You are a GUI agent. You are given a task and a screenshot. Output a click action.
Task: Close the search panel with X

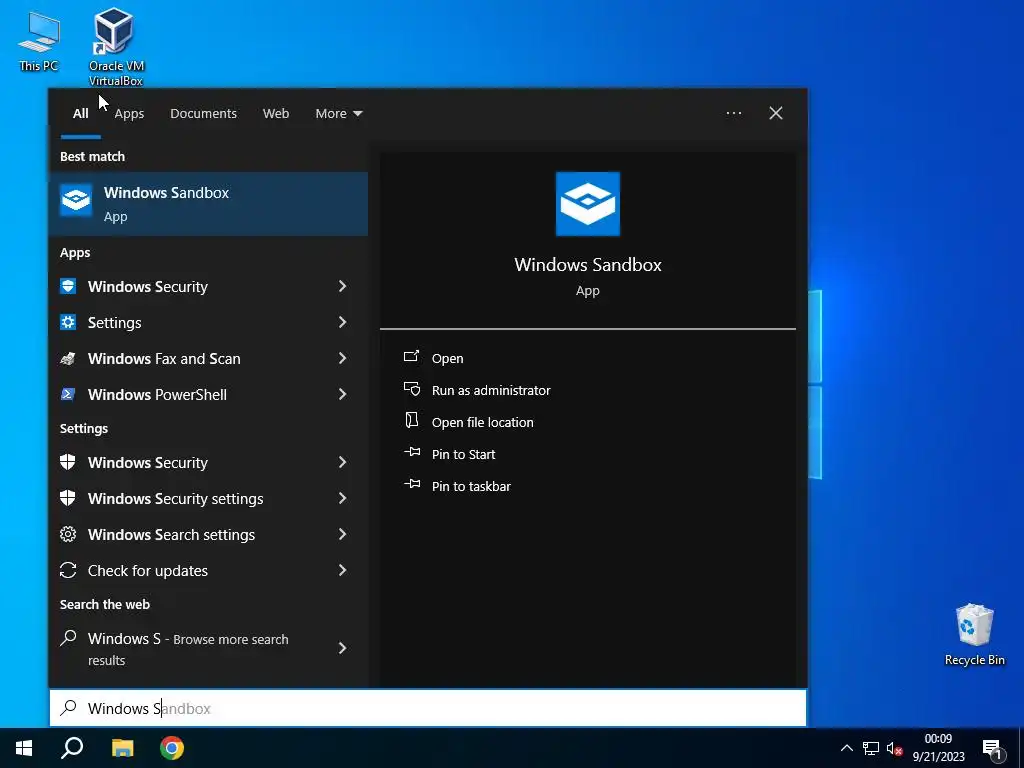[x=775, y=113]
